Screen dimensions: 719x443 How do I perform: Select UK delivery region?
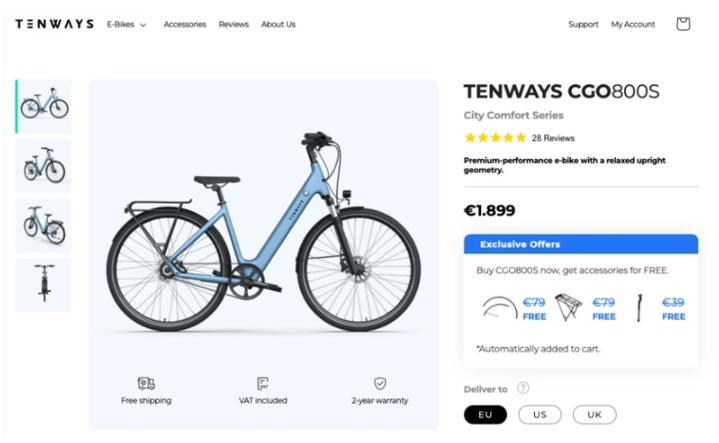pos(594,415)
